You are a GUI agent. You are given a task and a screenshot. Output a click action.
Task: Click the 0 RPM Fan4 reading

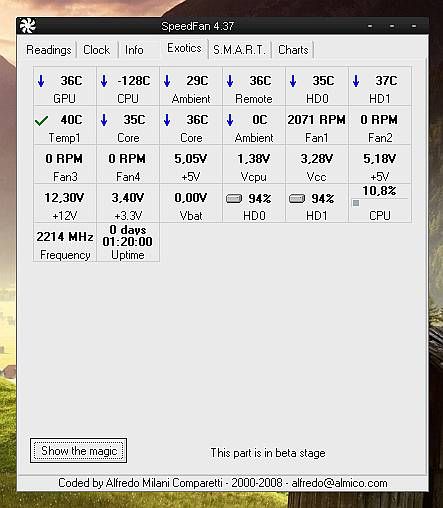(127, 159)
